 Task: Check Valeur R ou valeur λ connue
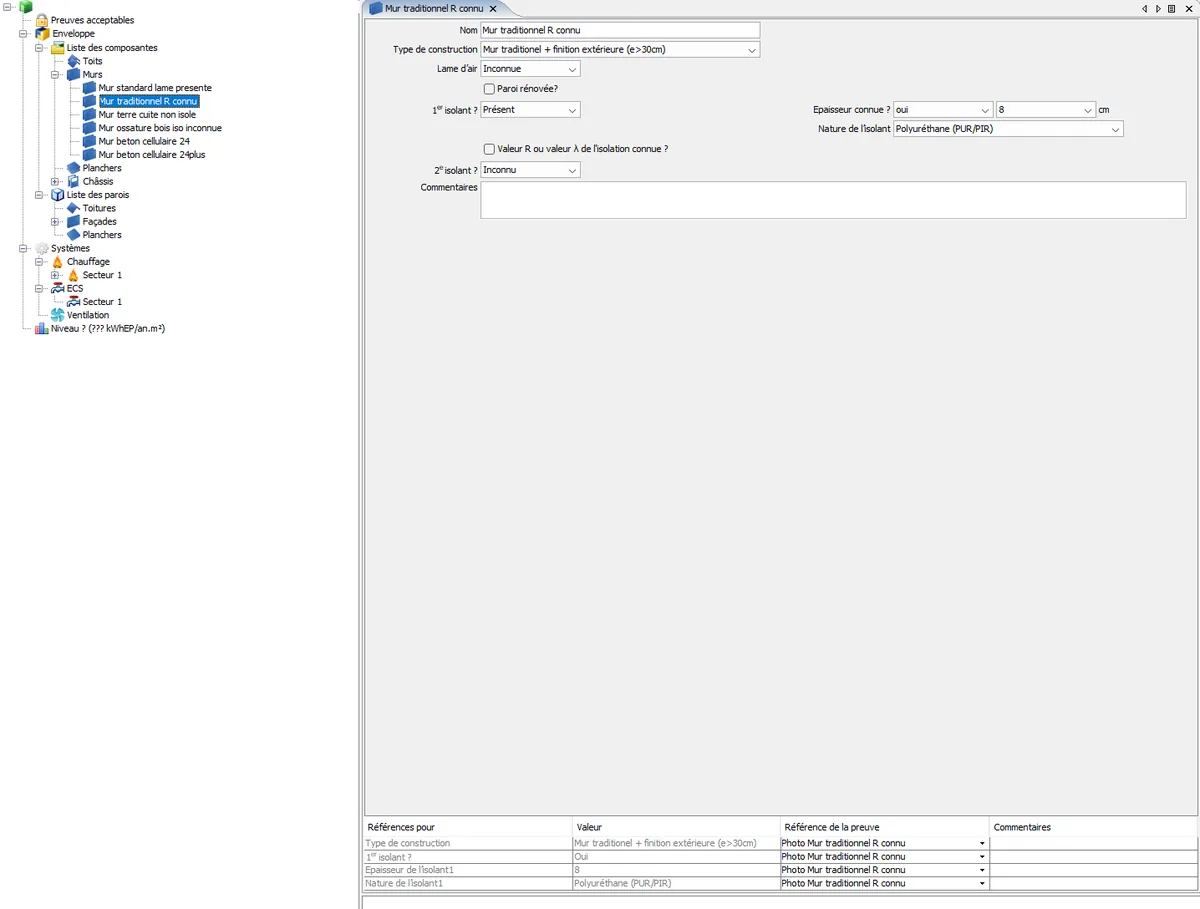489,149
